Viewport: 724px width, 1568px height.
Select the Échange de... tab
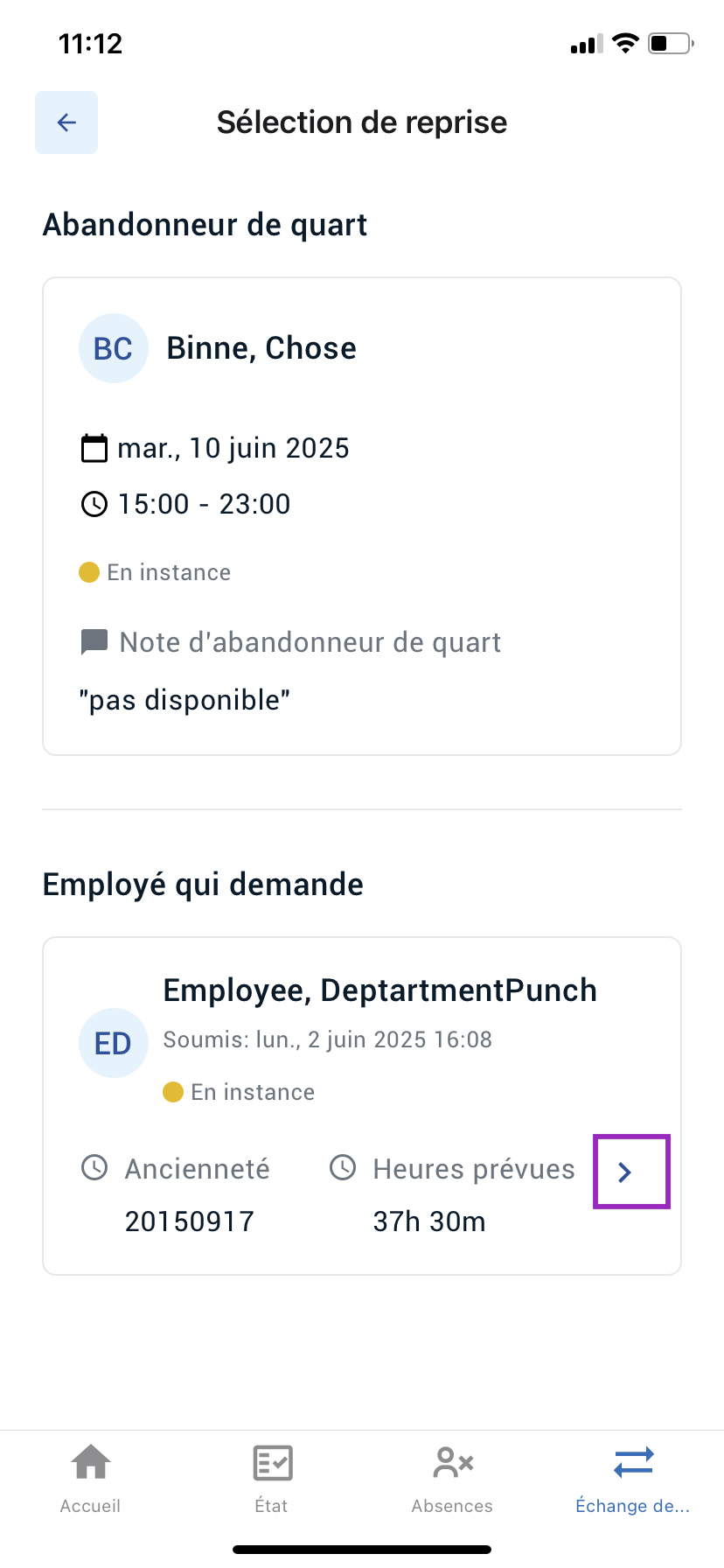(633, 1480)
